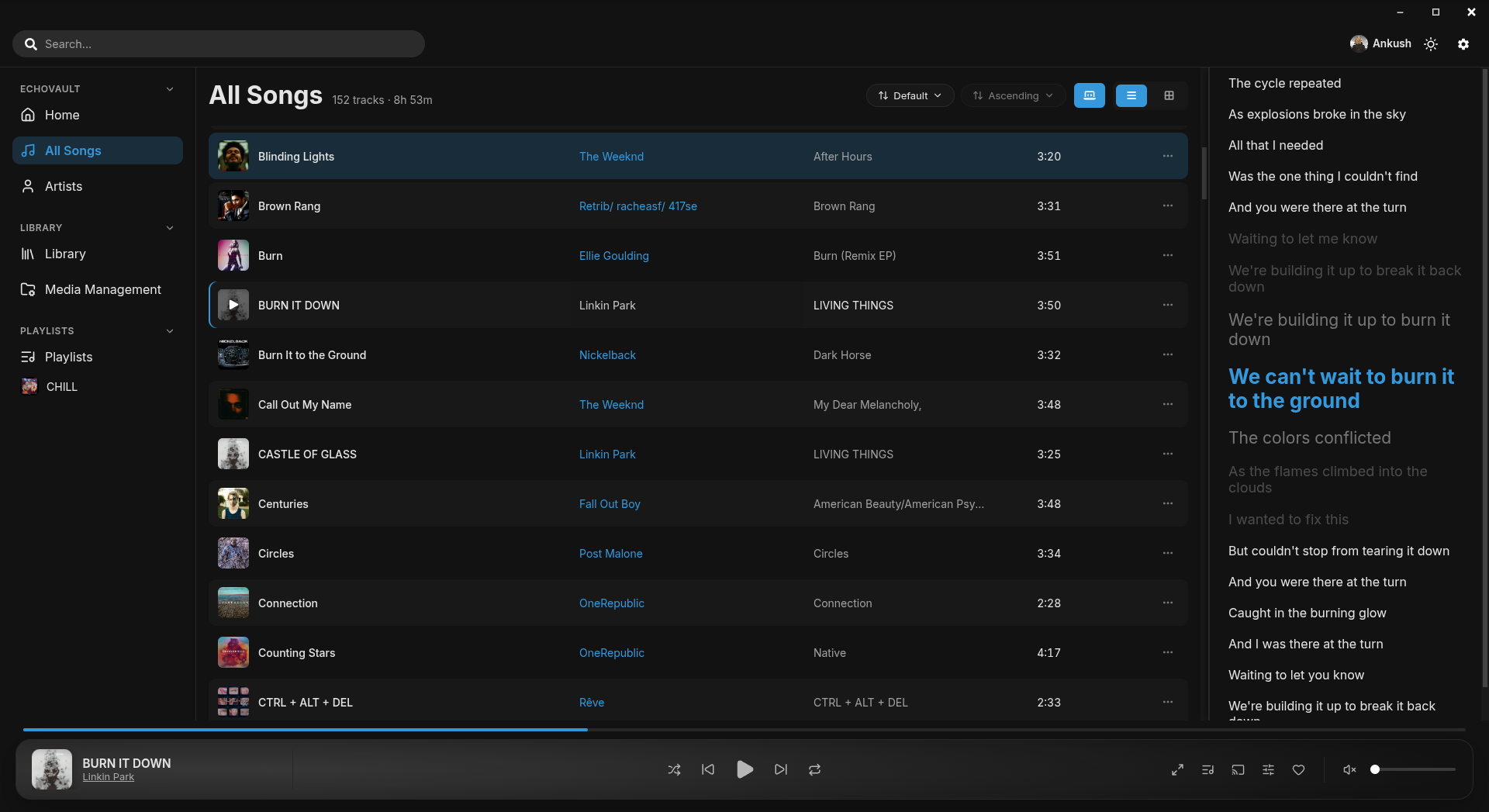Open more options for Call Out My Name

click(1167, 404)
